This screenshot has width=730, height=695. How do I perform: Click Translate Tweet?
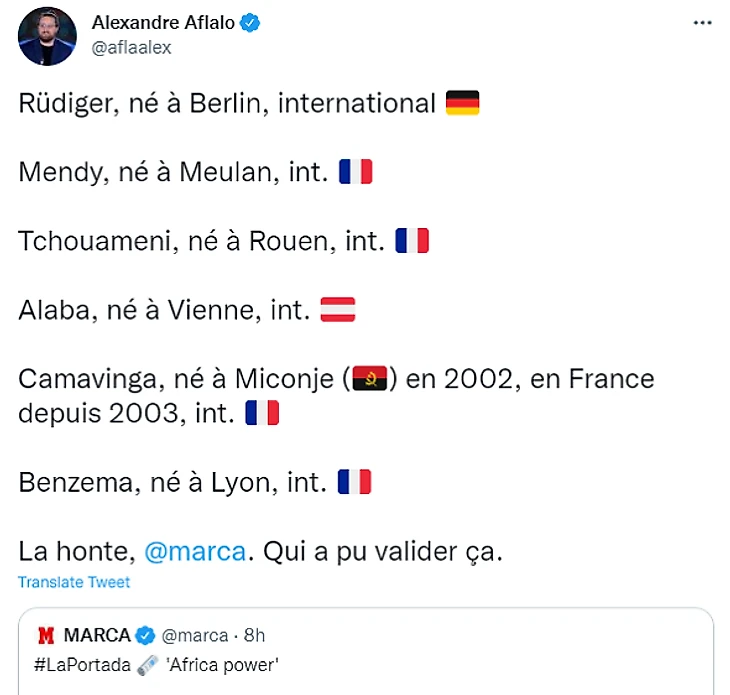74,582
